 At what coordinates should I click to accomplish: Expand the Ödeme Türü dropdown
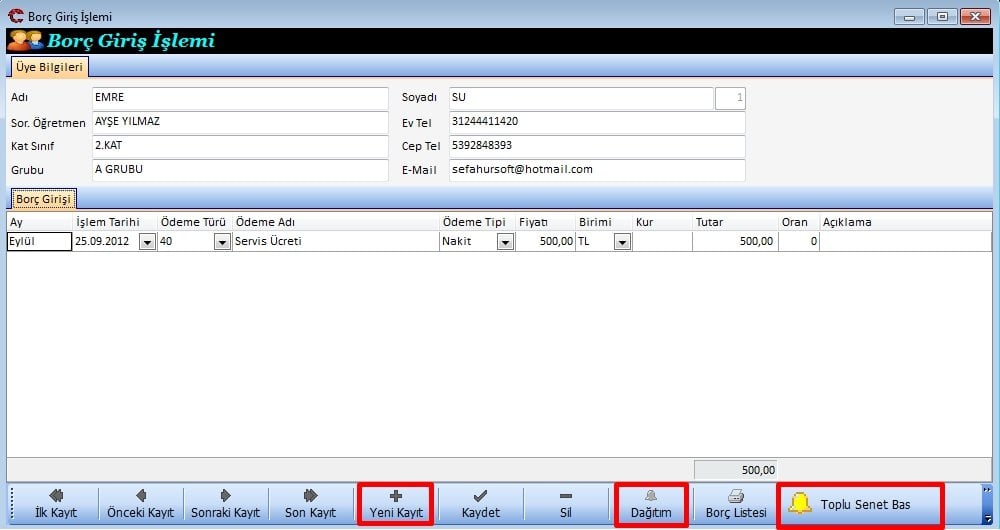click(222, 242)
